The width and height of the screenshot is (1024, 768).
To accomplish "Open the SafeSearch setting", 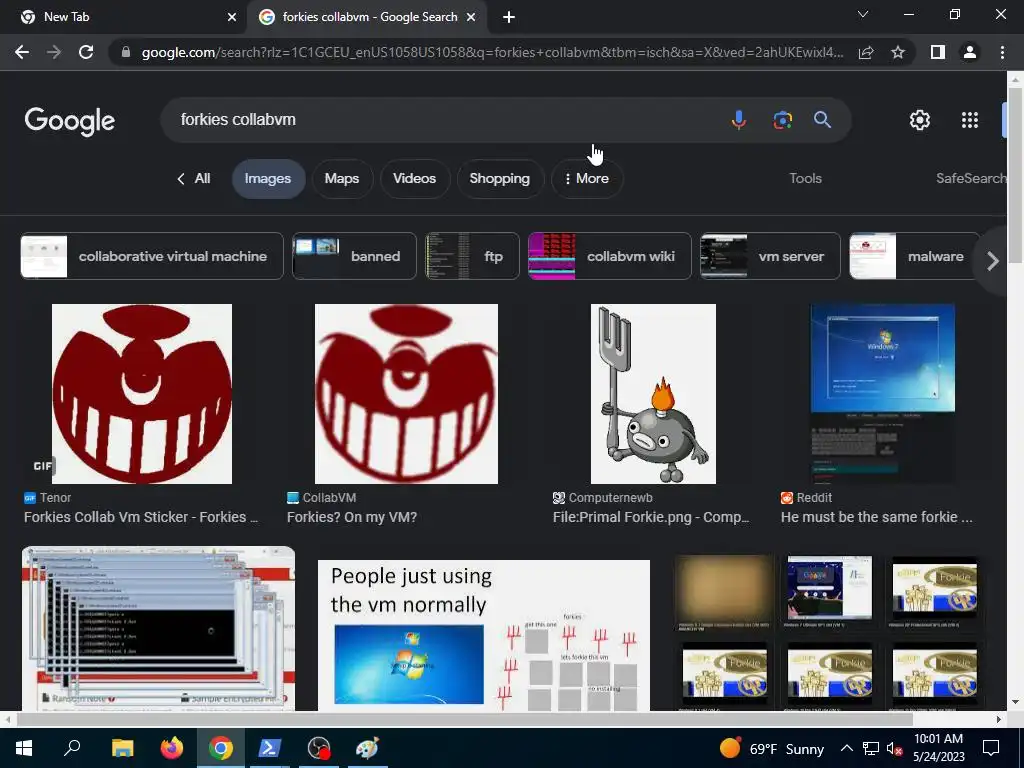I will pyautogui.click(x=970, y=178).
